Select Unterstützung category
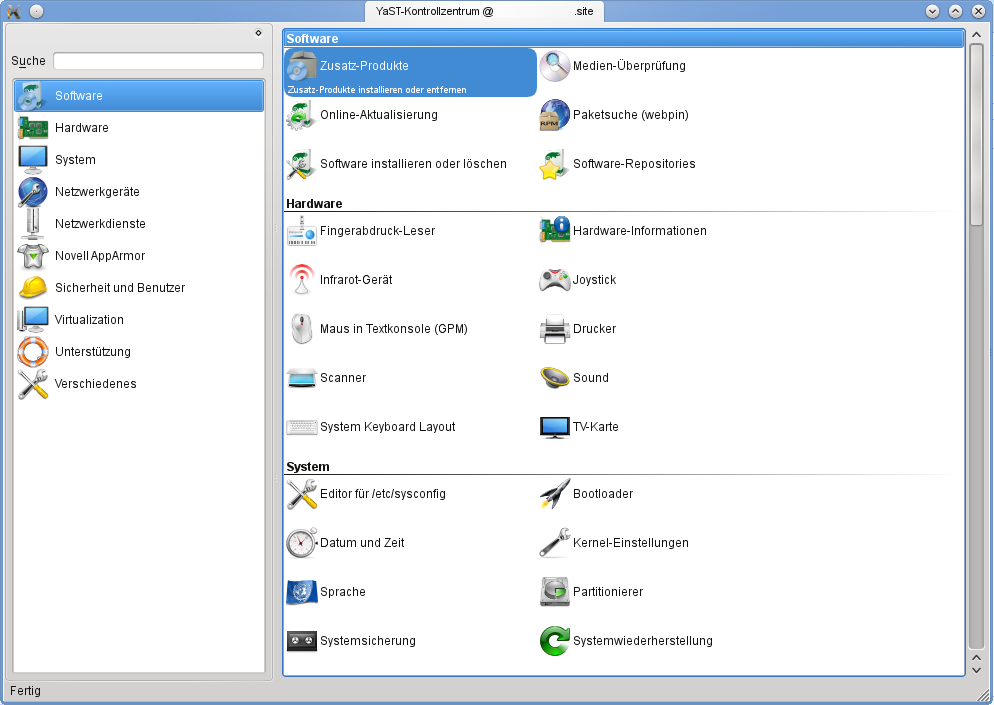Viewport: 994px width, 705px height. click(x=139, y=352)
